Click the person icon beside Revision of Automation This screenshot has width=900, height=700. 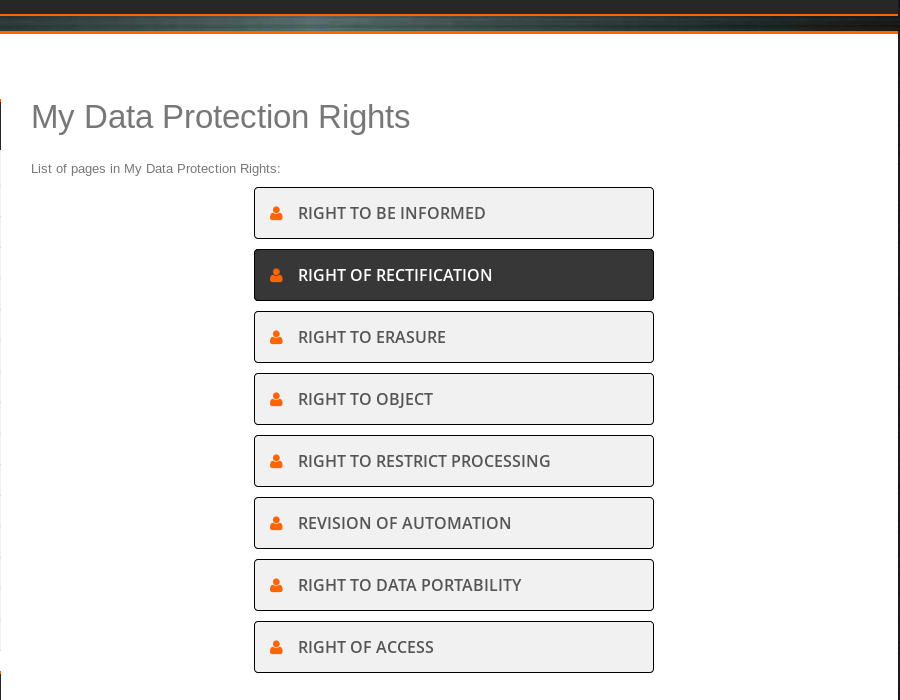point(276,523)
